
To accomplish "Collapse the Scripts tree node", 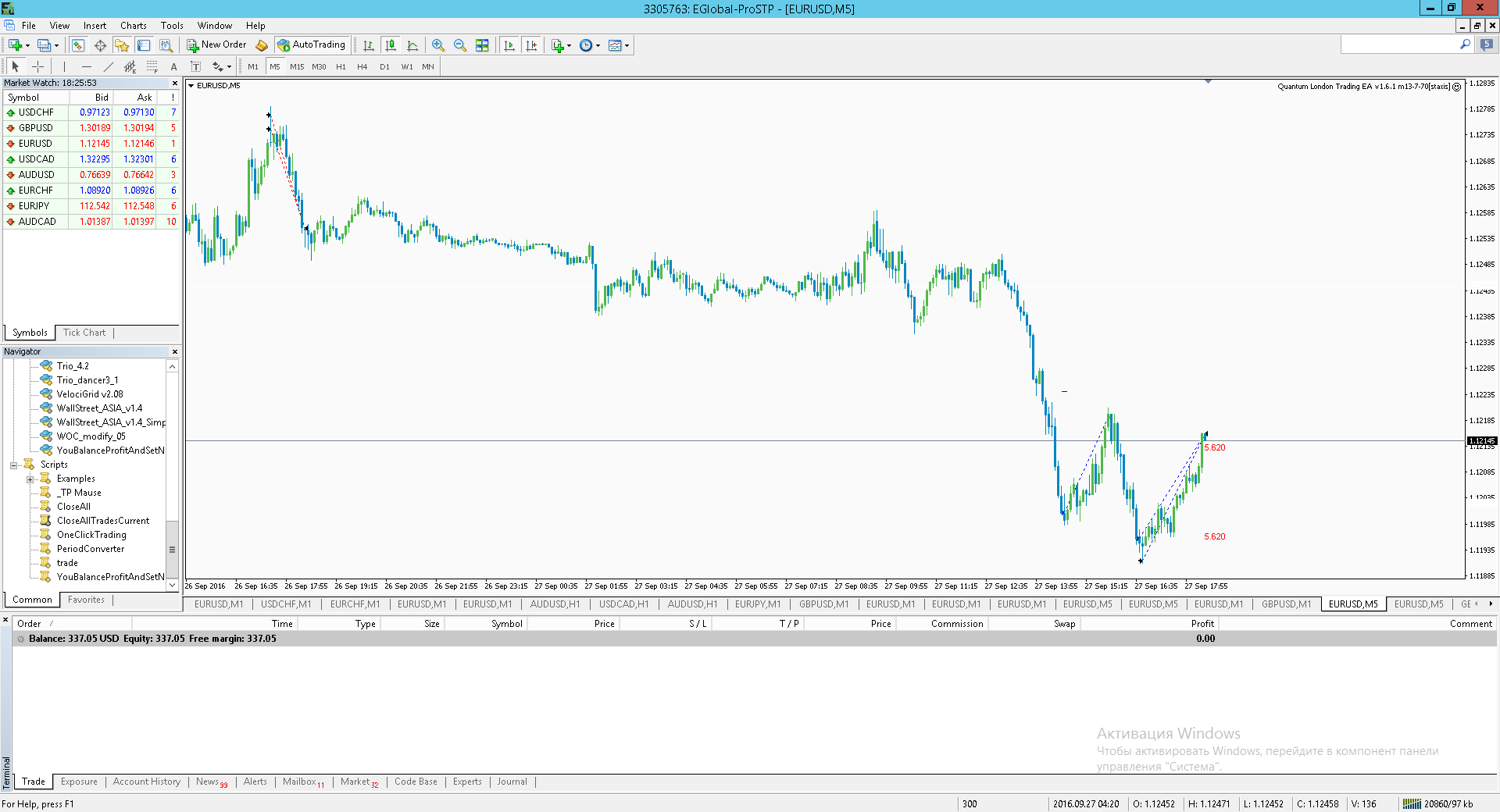I will tap(13, 465).
